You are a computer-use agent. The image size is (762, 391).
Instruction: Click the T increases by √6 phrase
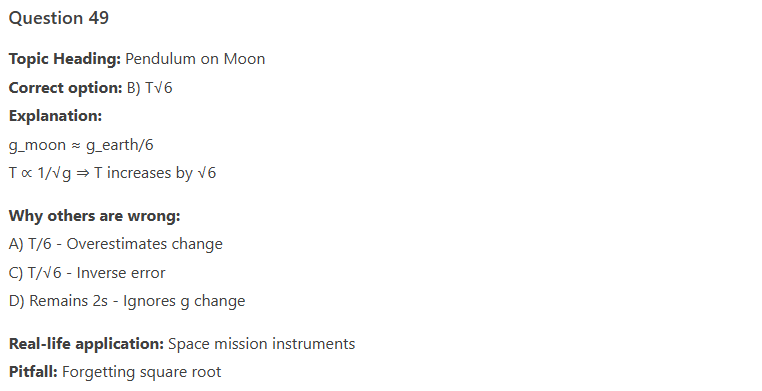click(x=155, y=173)
